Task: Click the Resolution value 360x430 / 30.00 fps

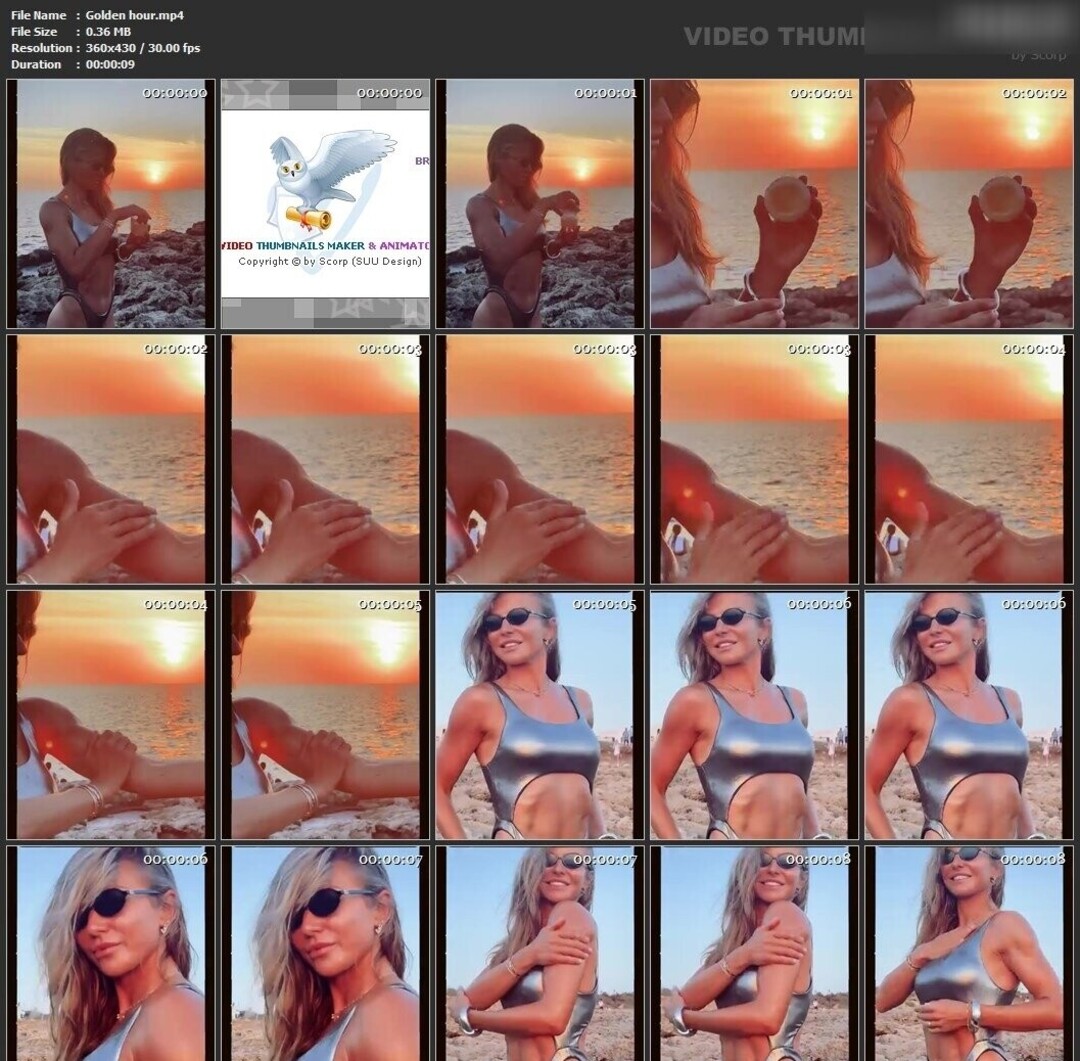Action: (143, 48)
